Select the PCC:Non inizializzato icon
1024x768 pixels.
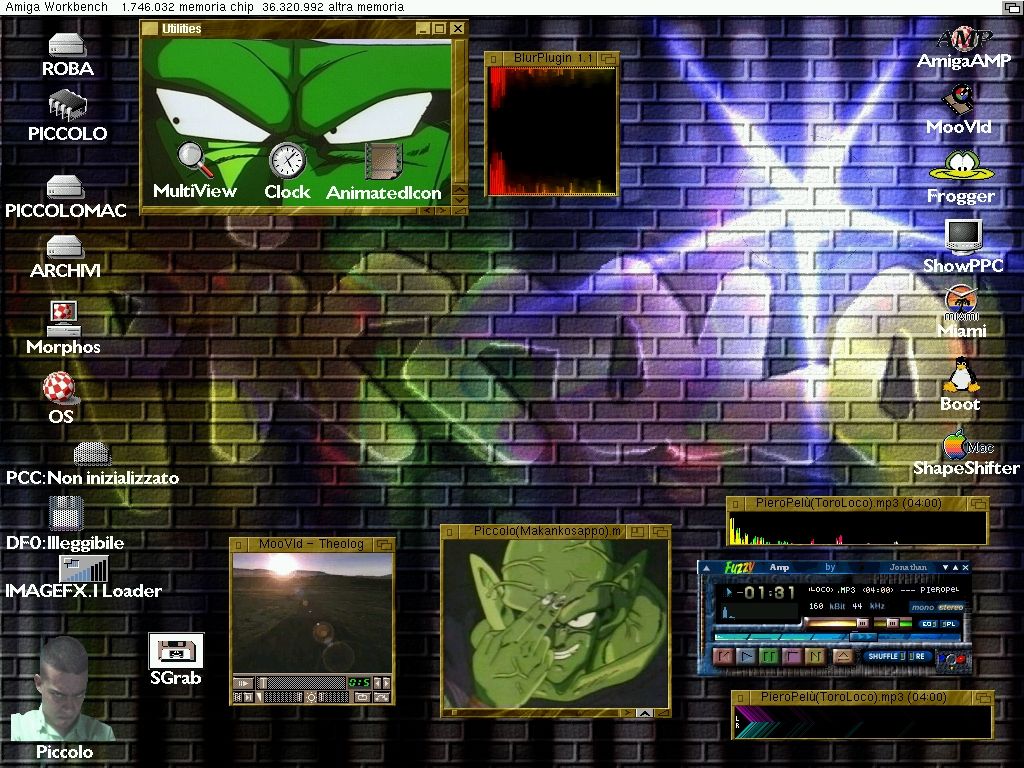pos(92,464)
